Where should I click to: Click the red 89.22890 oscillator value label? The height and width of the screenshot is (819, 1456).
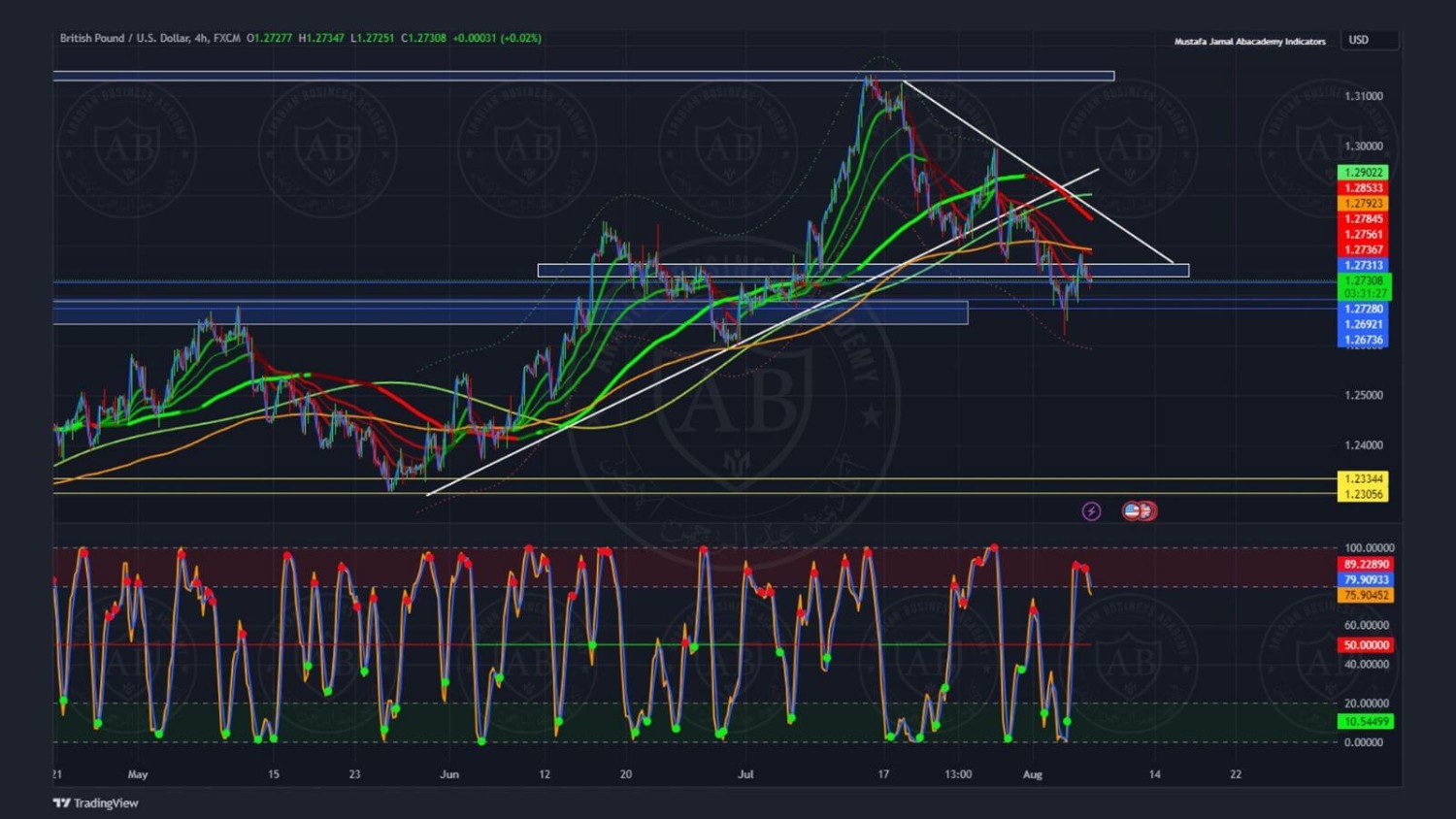tap(1365, 564)
